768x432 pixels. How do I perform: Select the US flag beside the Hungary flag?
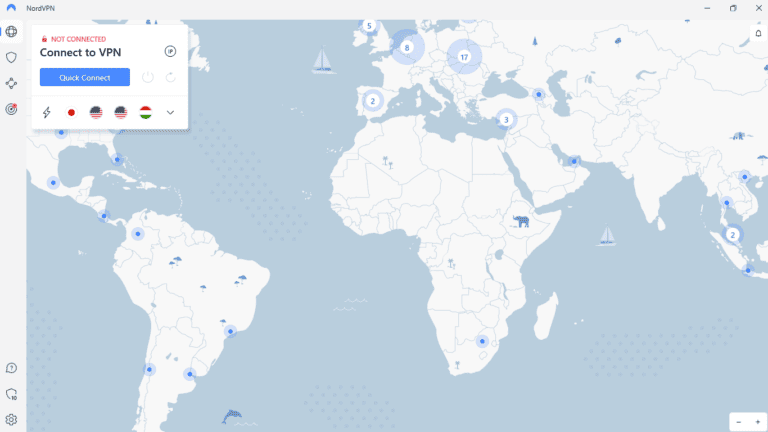(120, 113)
